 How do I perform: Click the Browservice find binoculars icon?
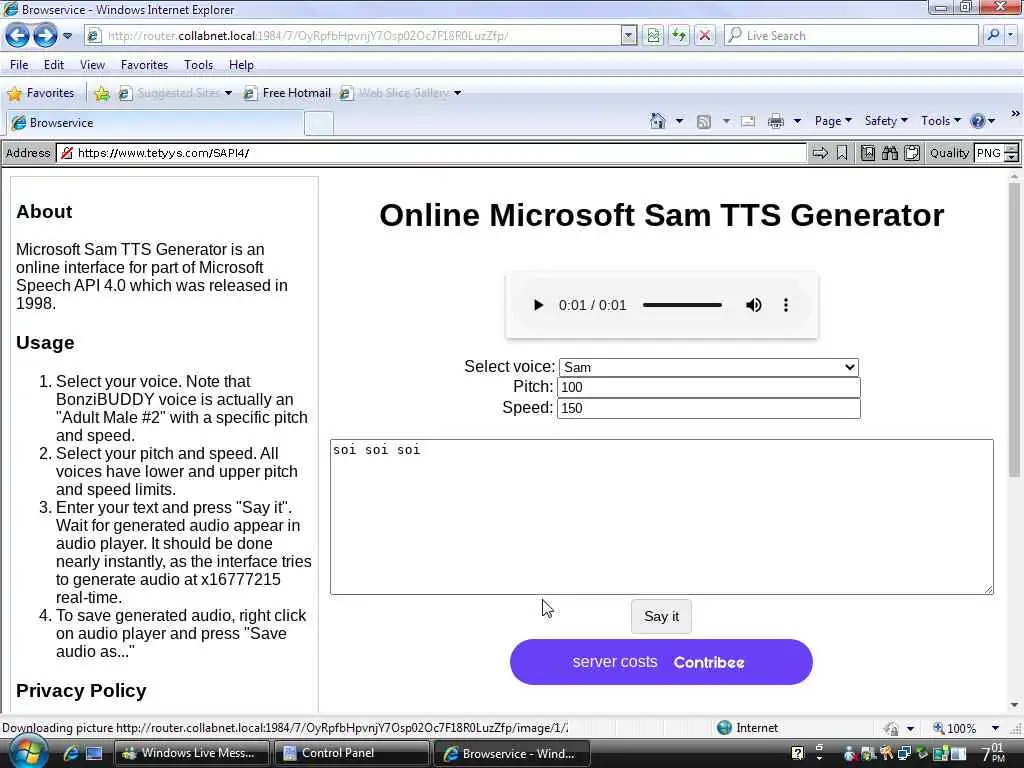[x=890, y=153]
